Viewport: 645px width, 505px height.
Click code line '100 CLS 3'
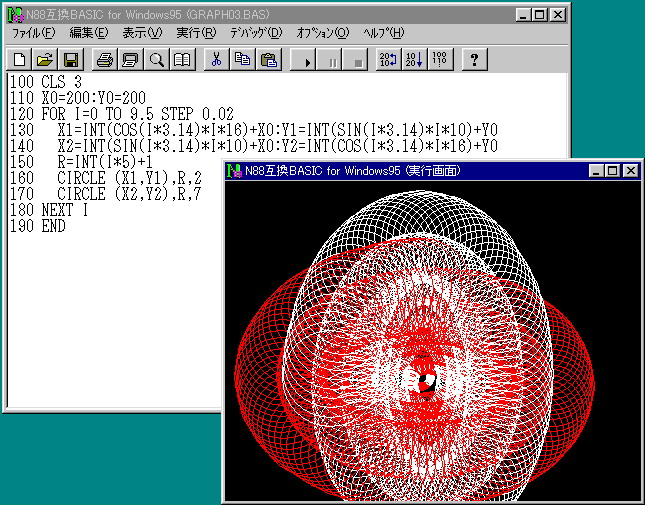pos(46,82)
